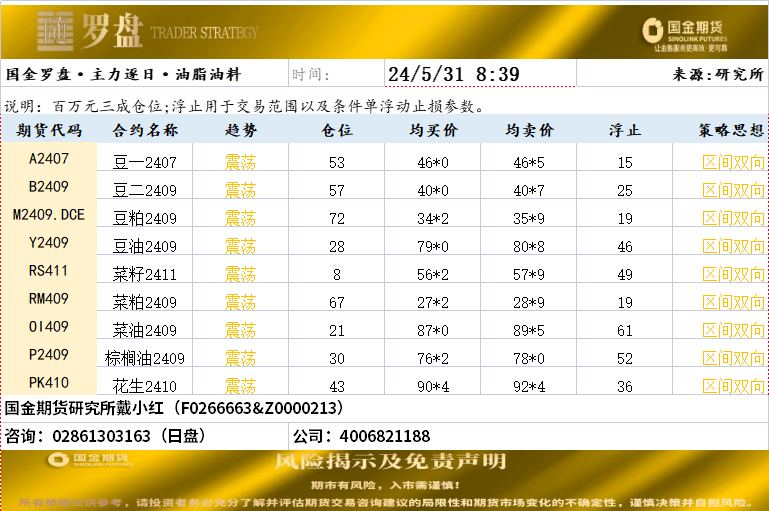The image size is (769, 511).
Task: Click the 期货代码 column header
Action: [49, 130]
